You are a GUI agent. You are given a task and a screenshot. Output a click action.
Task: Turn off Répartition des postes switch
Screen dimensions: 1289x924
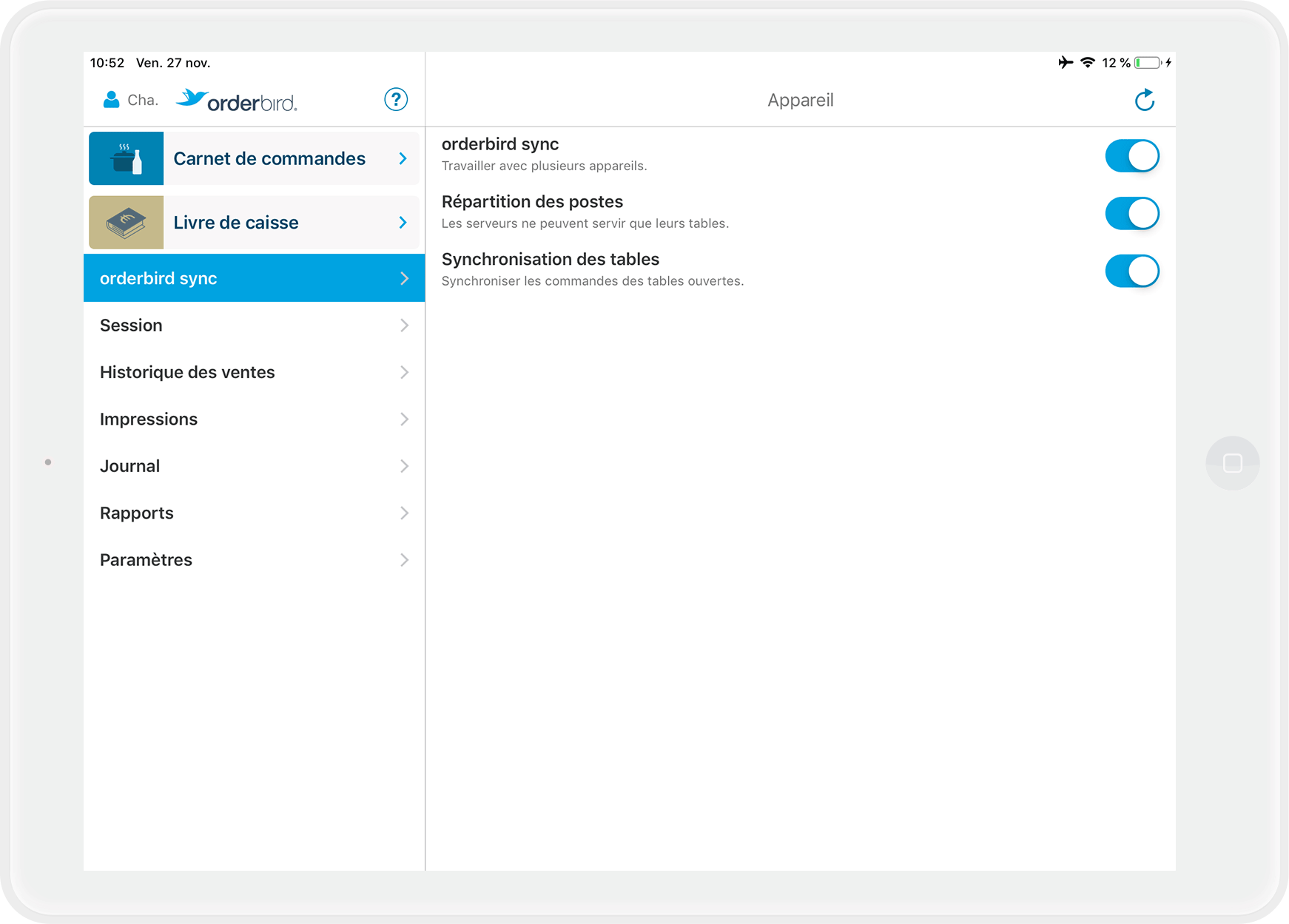[1132, 214]
